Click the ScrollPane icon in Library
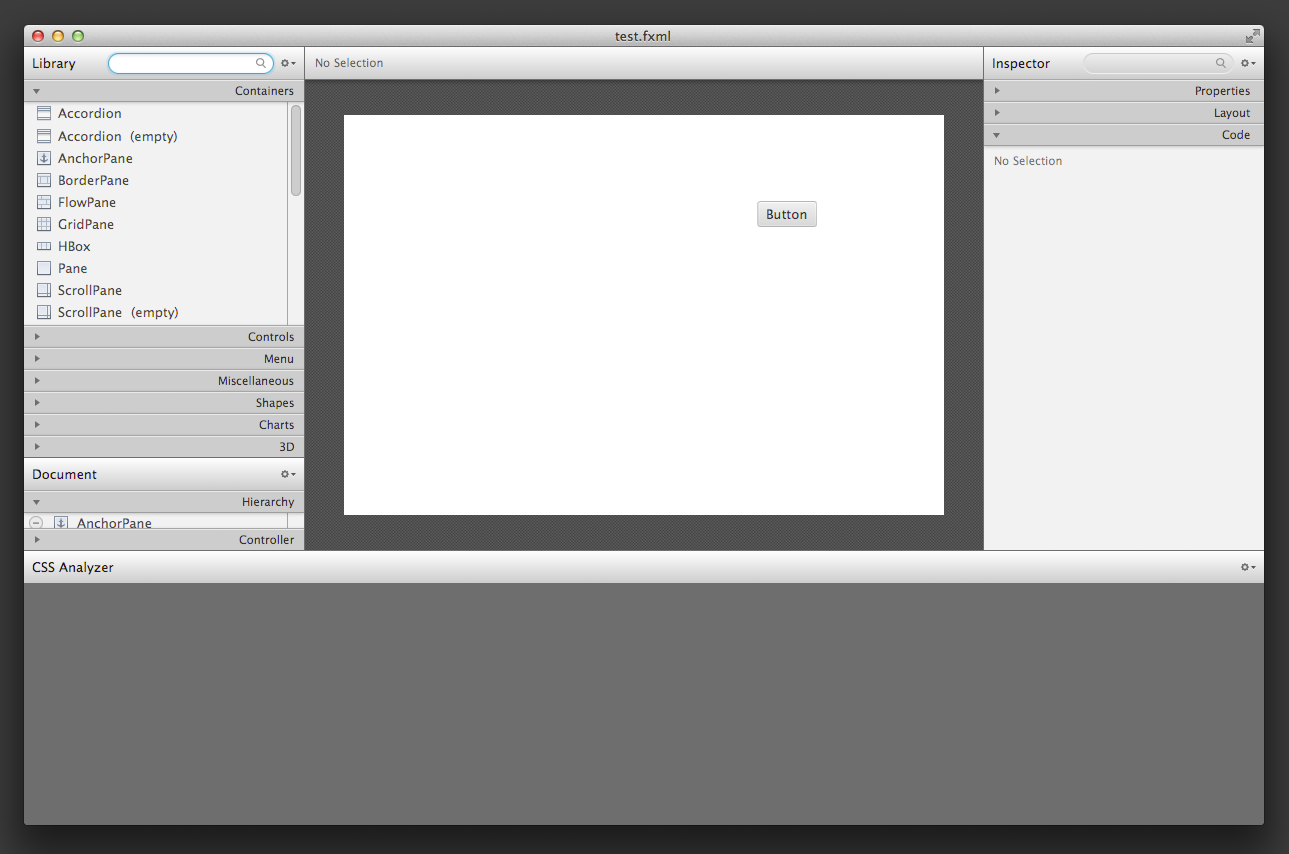 pyautogui.click(x=44, y=290)
